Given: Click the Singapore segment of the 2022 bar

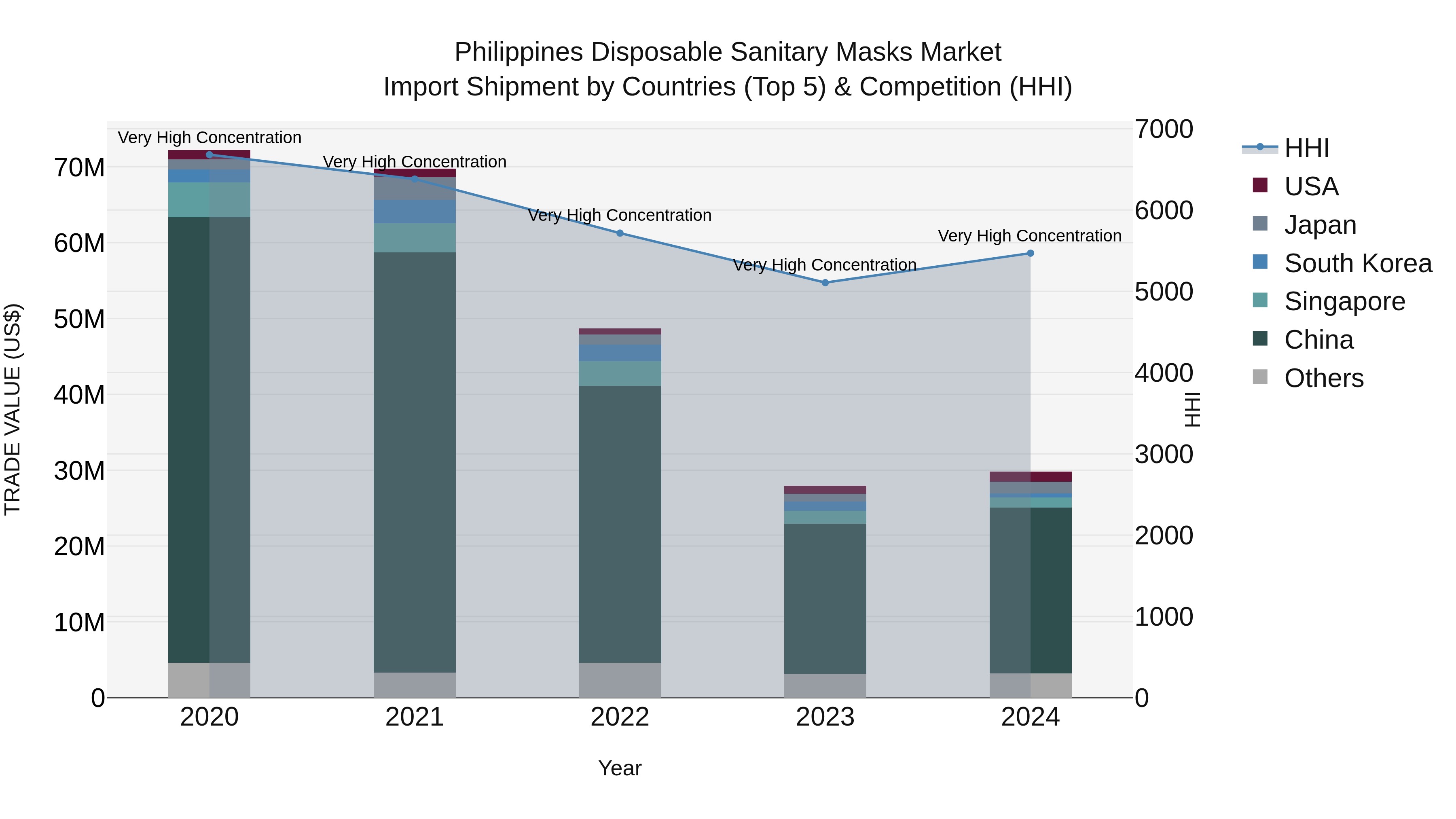Looking at the screenshot, I should click(620, 374).
